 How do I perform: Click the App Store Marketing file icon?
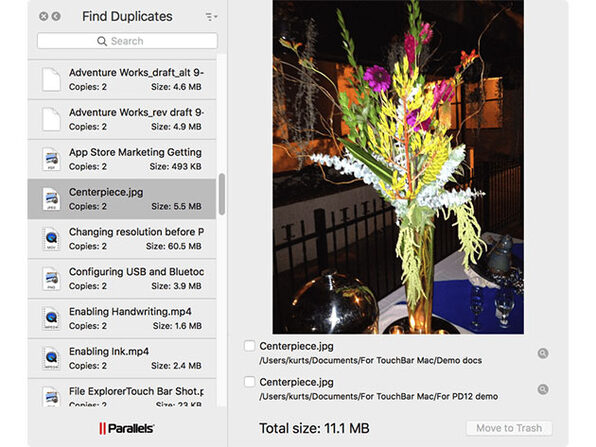point(51,159)
